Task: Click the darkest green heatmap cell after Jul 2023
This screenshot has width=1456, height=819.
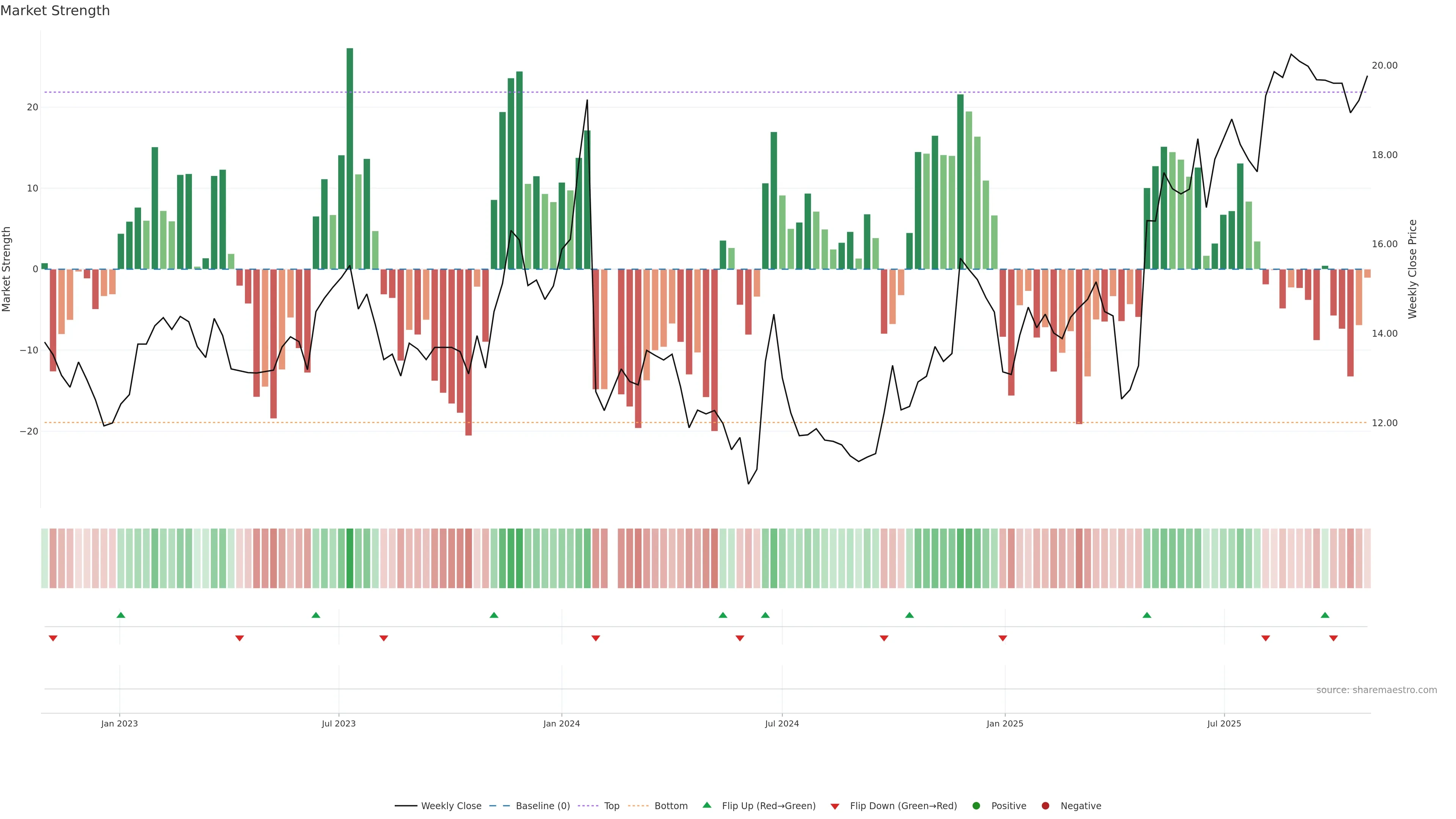Action: click(x=350, y=558)
